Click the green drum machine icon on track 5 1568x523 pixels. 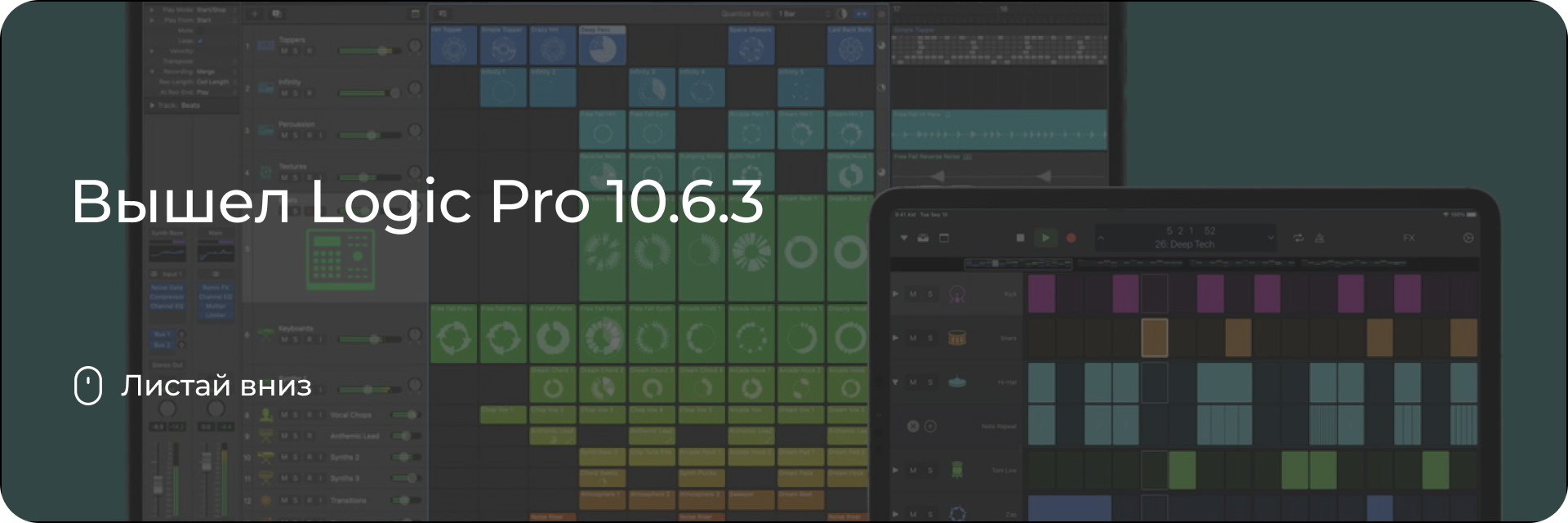click(x=340, y=258)
